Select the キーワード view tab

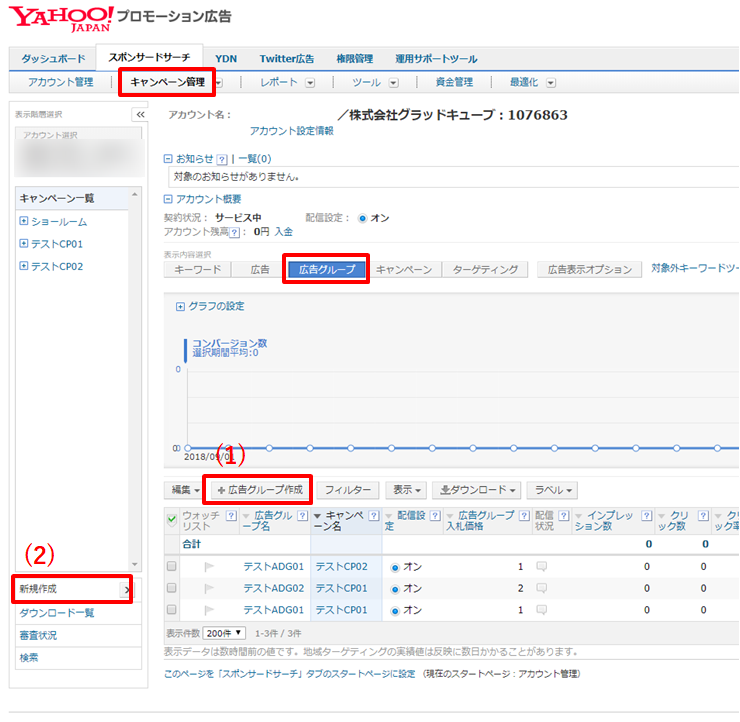click(x=197, y=269)
